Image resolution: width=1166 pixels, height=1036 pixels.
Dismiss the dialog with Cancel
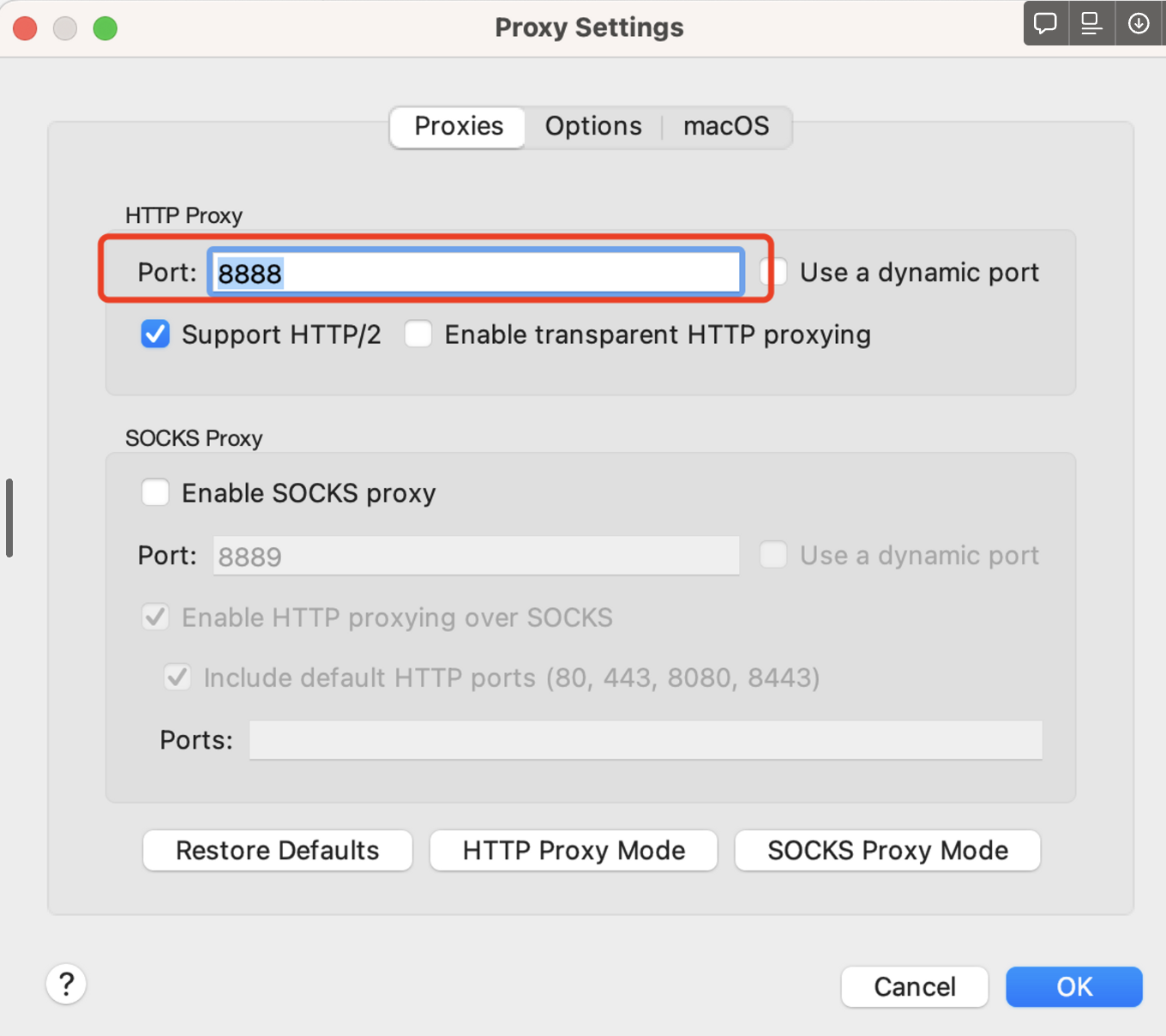914,986
